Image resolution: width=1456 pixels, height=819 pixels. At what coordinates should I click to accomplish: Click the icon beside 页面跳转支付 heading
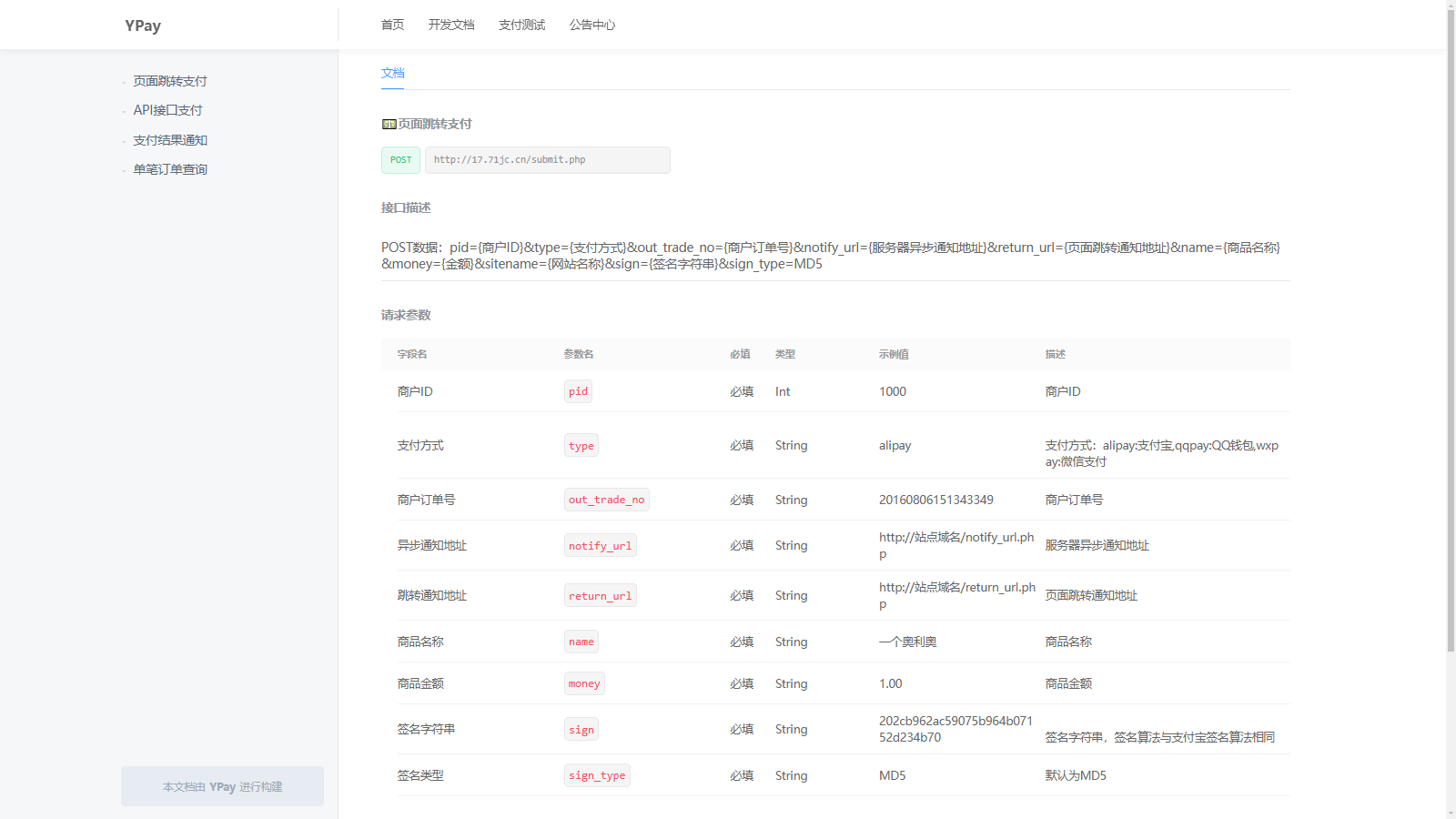point(389,125)
